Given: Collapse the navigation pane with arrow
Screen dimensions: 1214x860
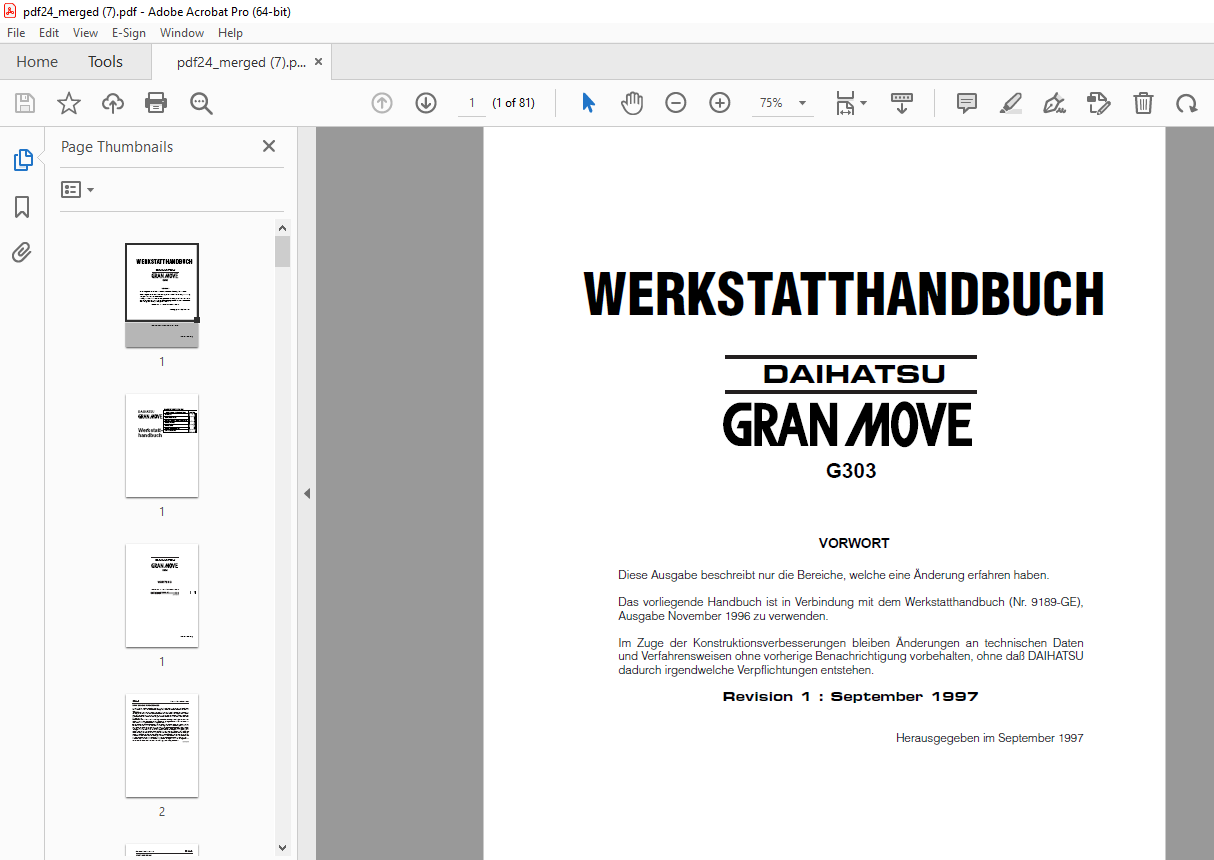Looking at the screenshot, I should coord(307,493).
